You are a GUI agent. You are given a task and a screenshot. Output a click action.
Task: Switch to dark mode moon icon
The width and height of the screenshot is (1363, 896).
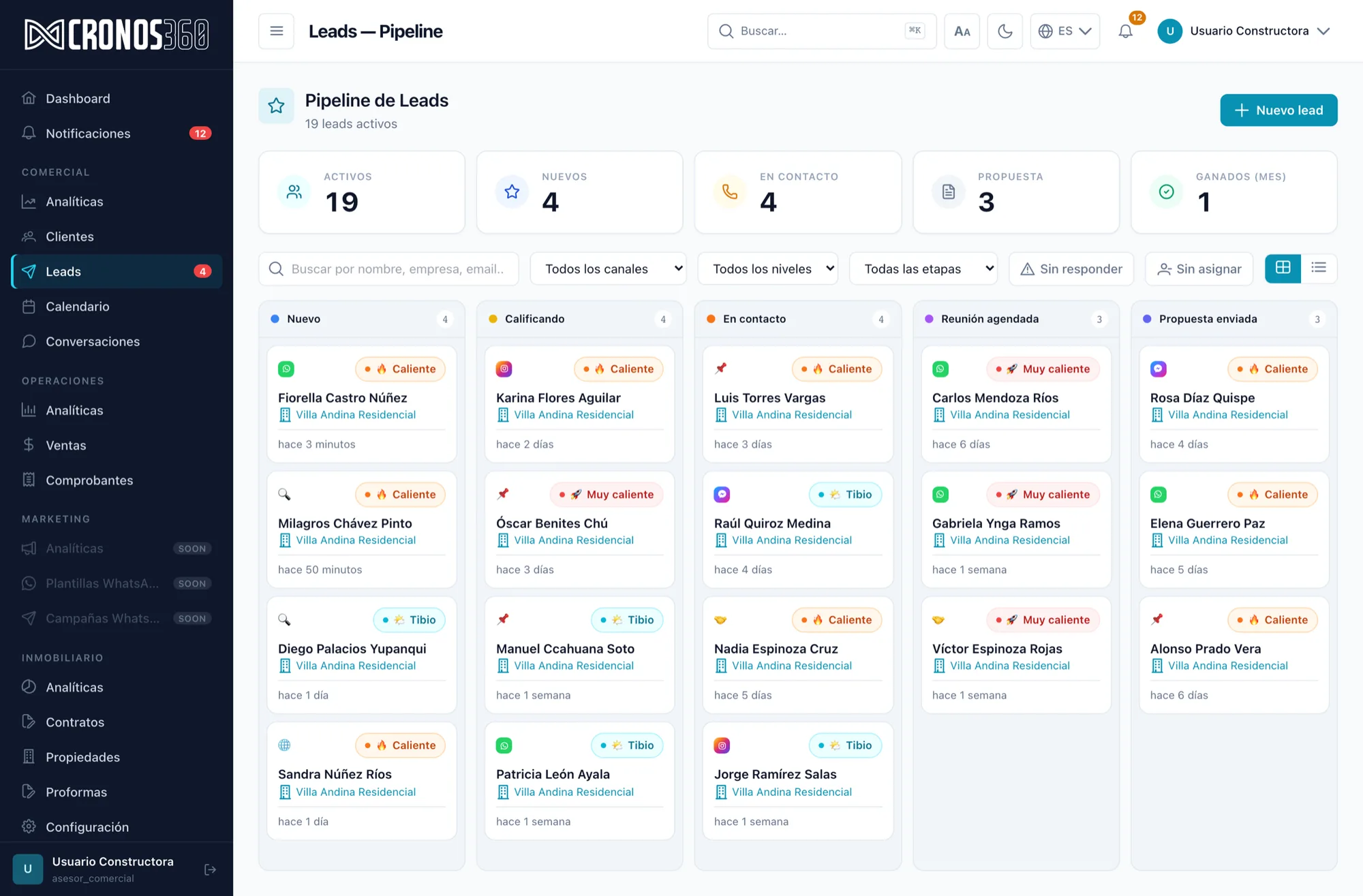(x=1005, y=31)
